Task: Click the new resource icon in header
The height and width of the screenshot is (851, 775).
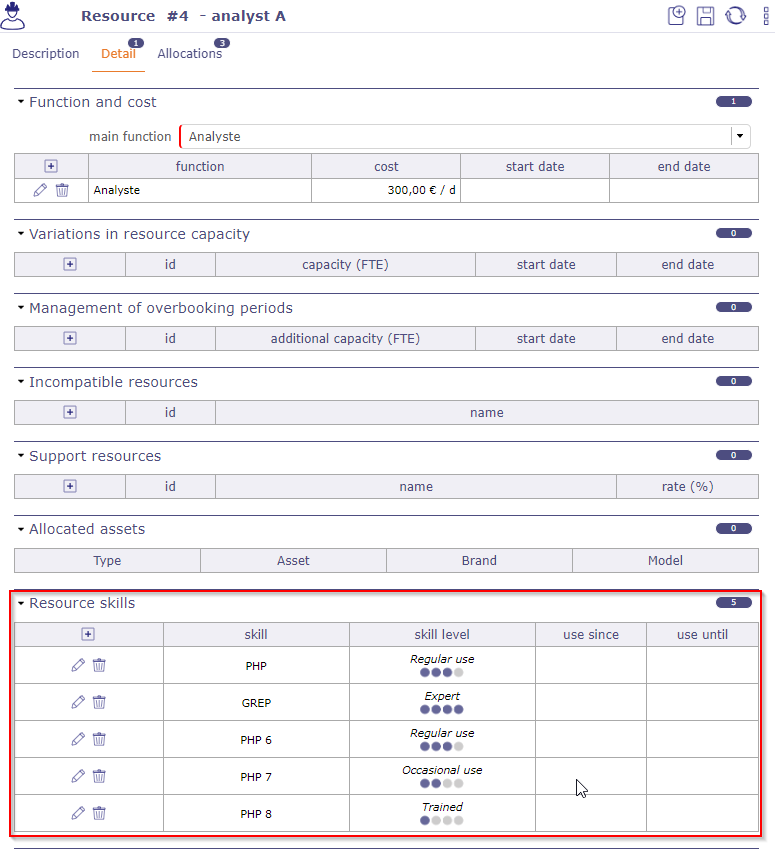Action: click(x=677, y=15)
